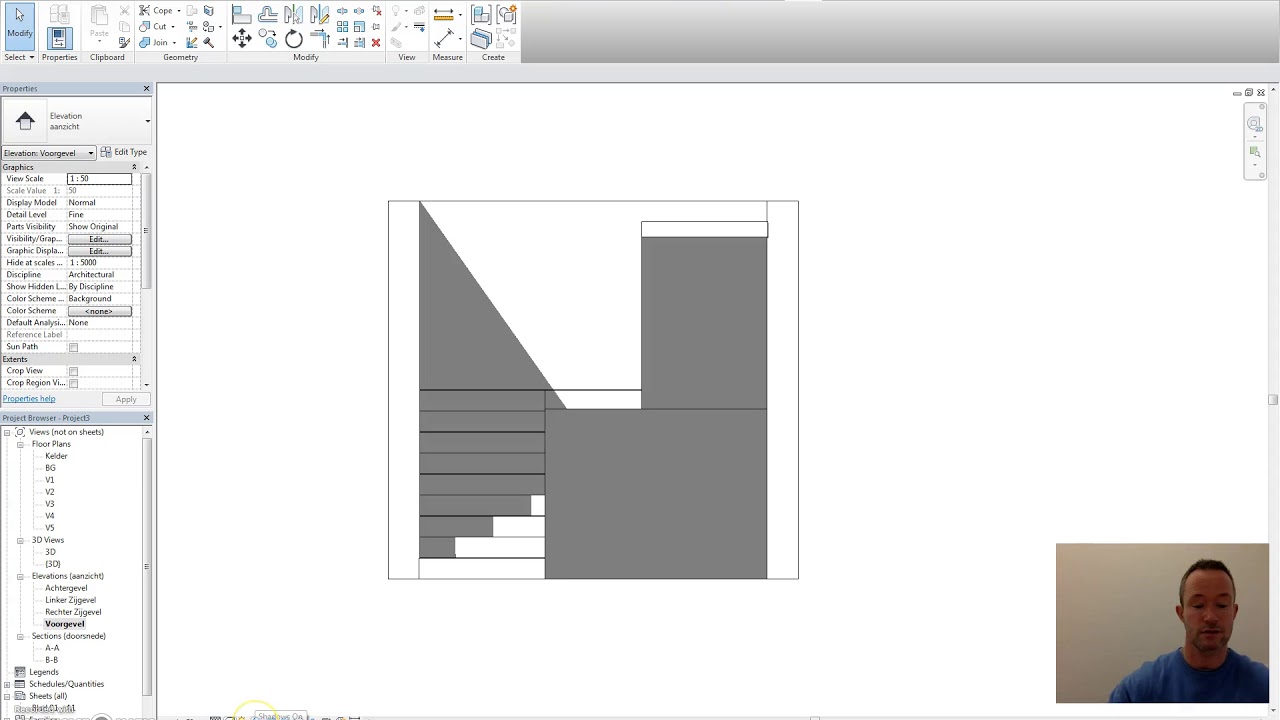Viewport: 1280px width, 720px height.
Task: Select Mirror - Pick Axis tool
Action: point(293,14)
